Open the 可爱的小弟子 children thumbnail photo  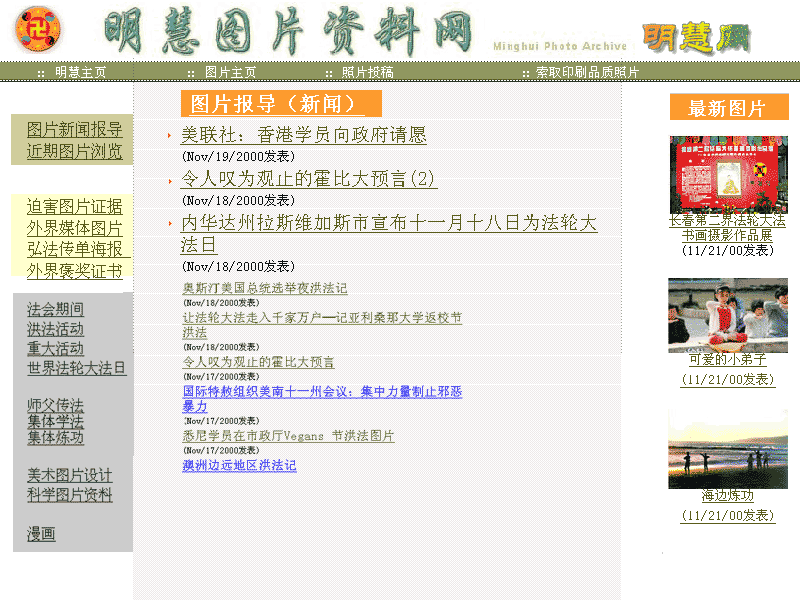coord(727,315)
